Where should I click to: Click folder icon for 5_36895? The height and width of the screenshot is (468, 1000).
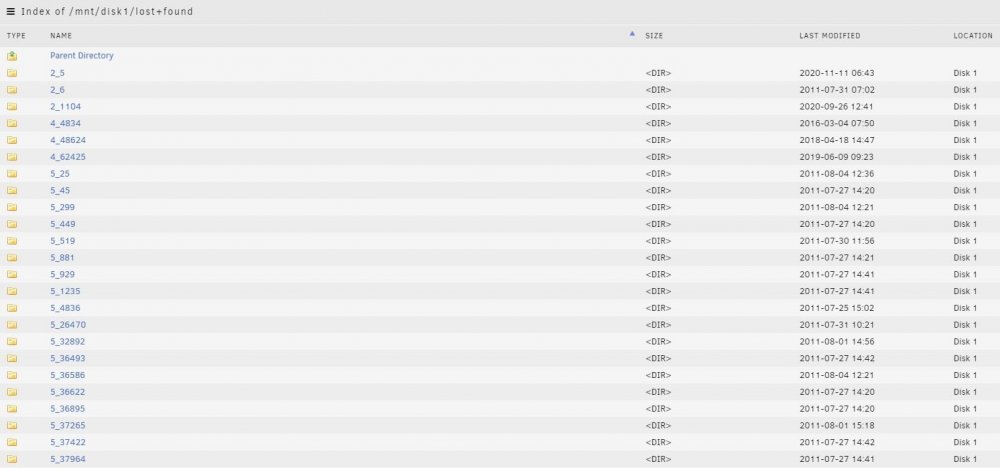click(12, 409)
